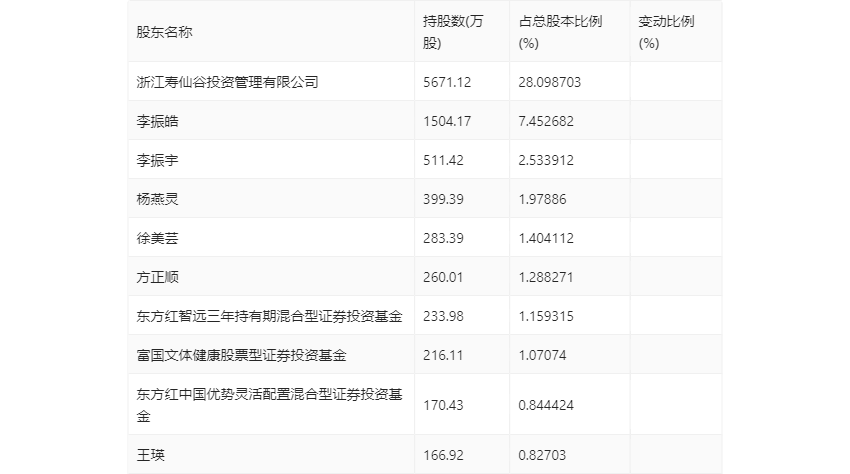Click shareholding value 511.42
Image resolution: width=850 pixels, height=474 pixels.
(x=443, y=160)
